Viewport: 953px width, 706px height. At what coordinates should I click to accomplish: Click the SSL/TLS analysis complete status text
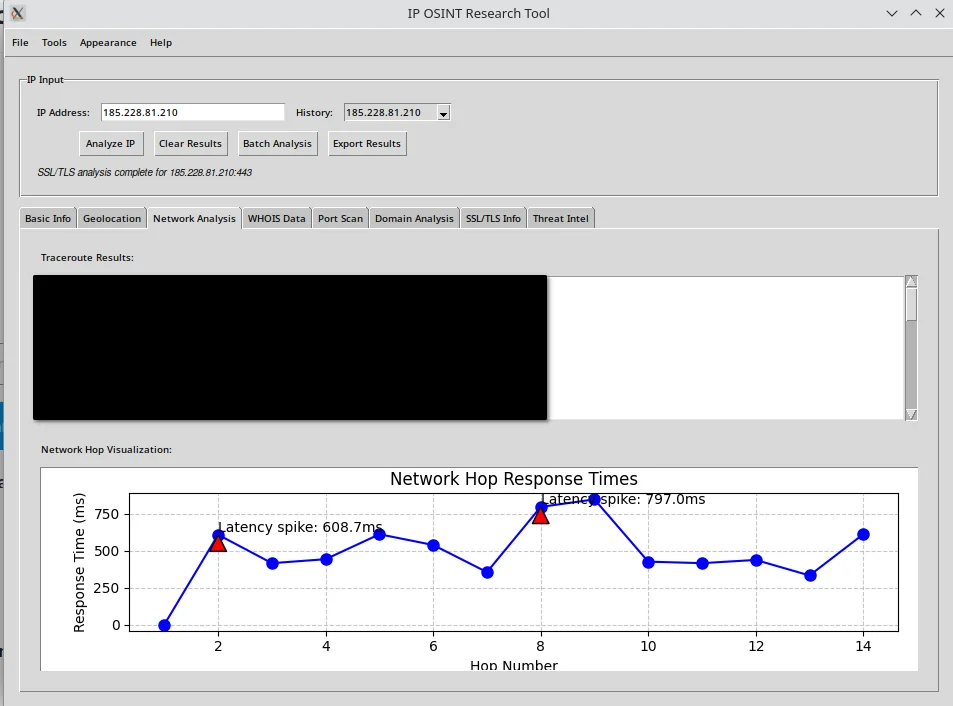pyautogui.click(x=145, y=173)
